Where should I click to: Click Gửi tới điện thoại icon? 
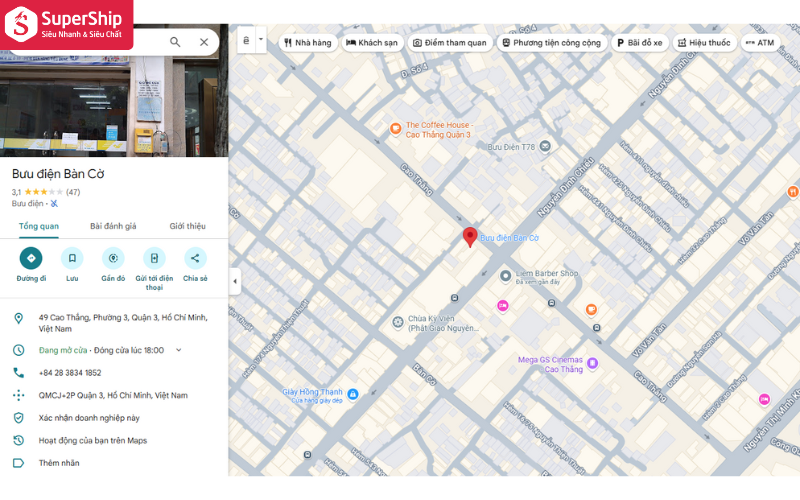click(154, 258)
